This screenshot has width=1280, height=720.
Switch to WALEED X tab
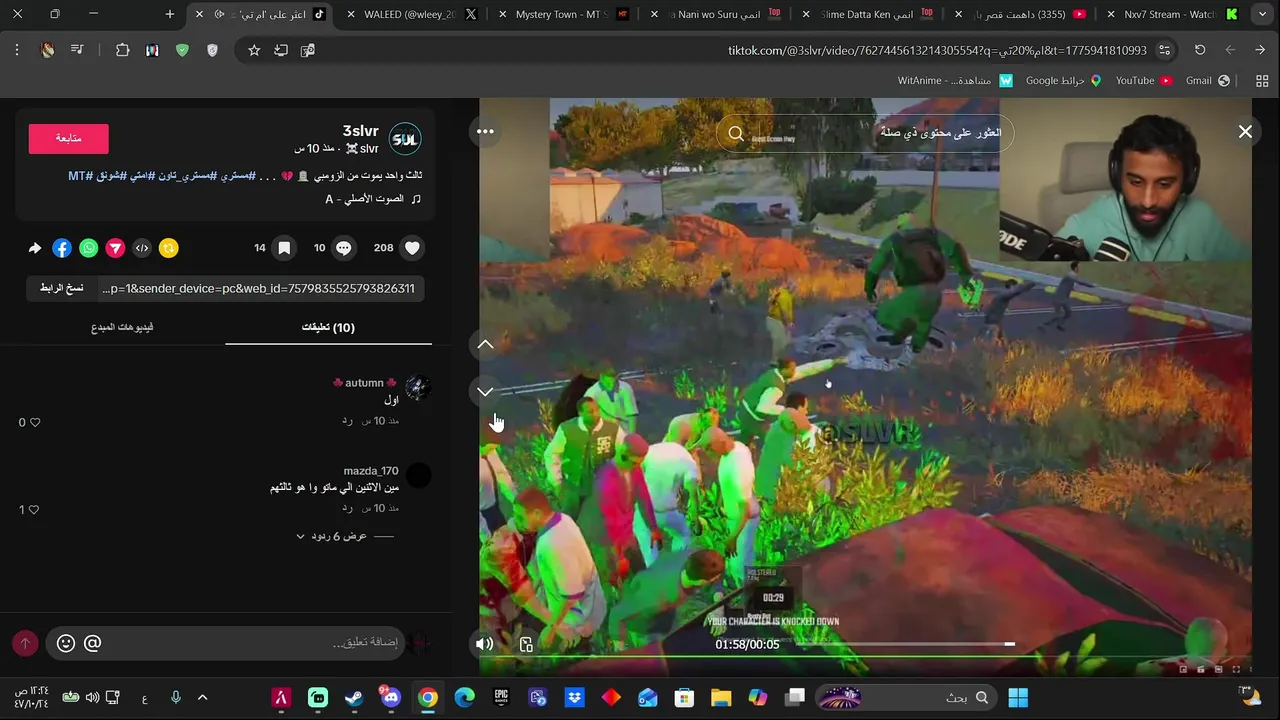click(410, 14)
